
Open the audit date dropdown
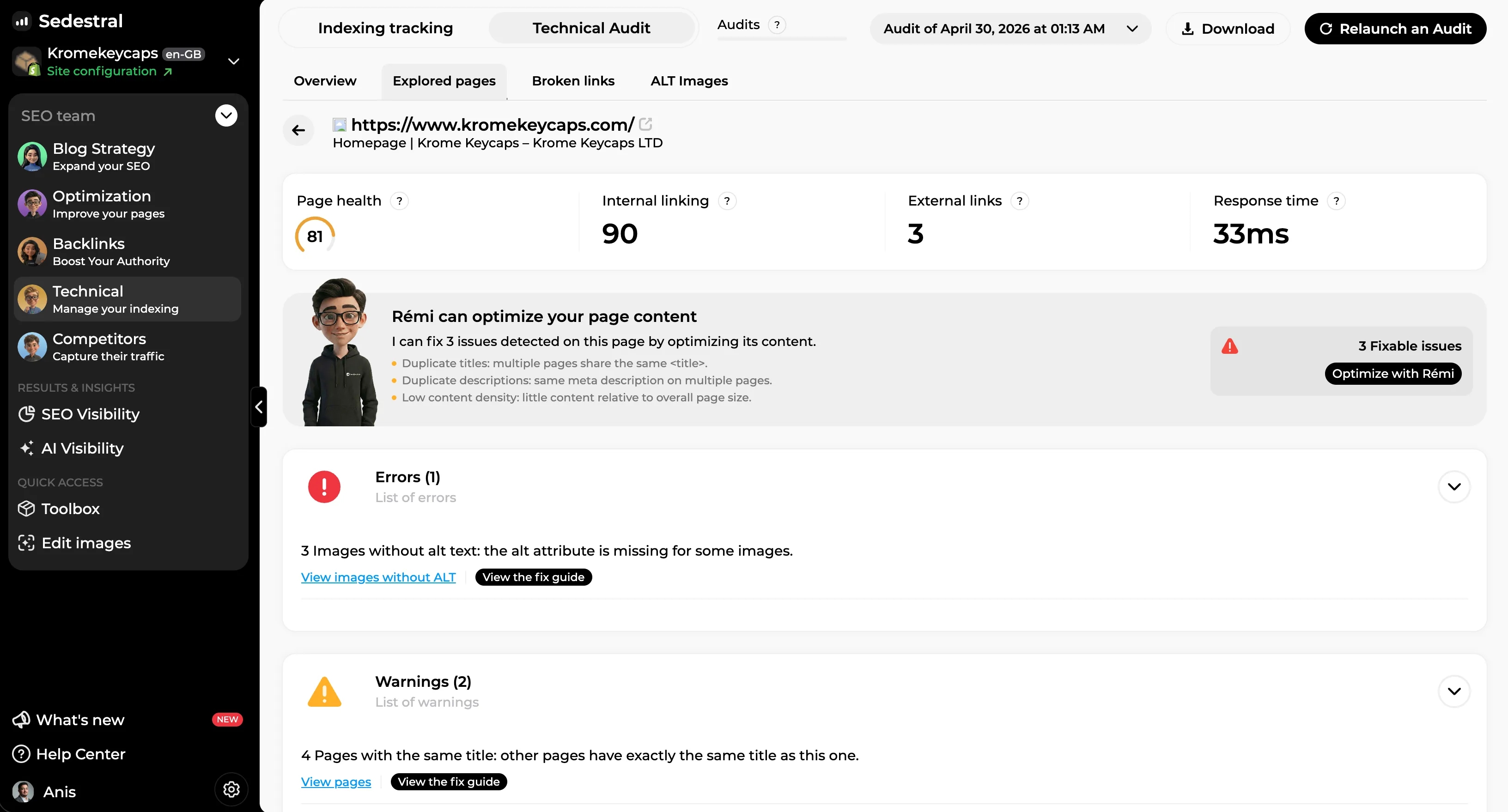(1010, 29)
